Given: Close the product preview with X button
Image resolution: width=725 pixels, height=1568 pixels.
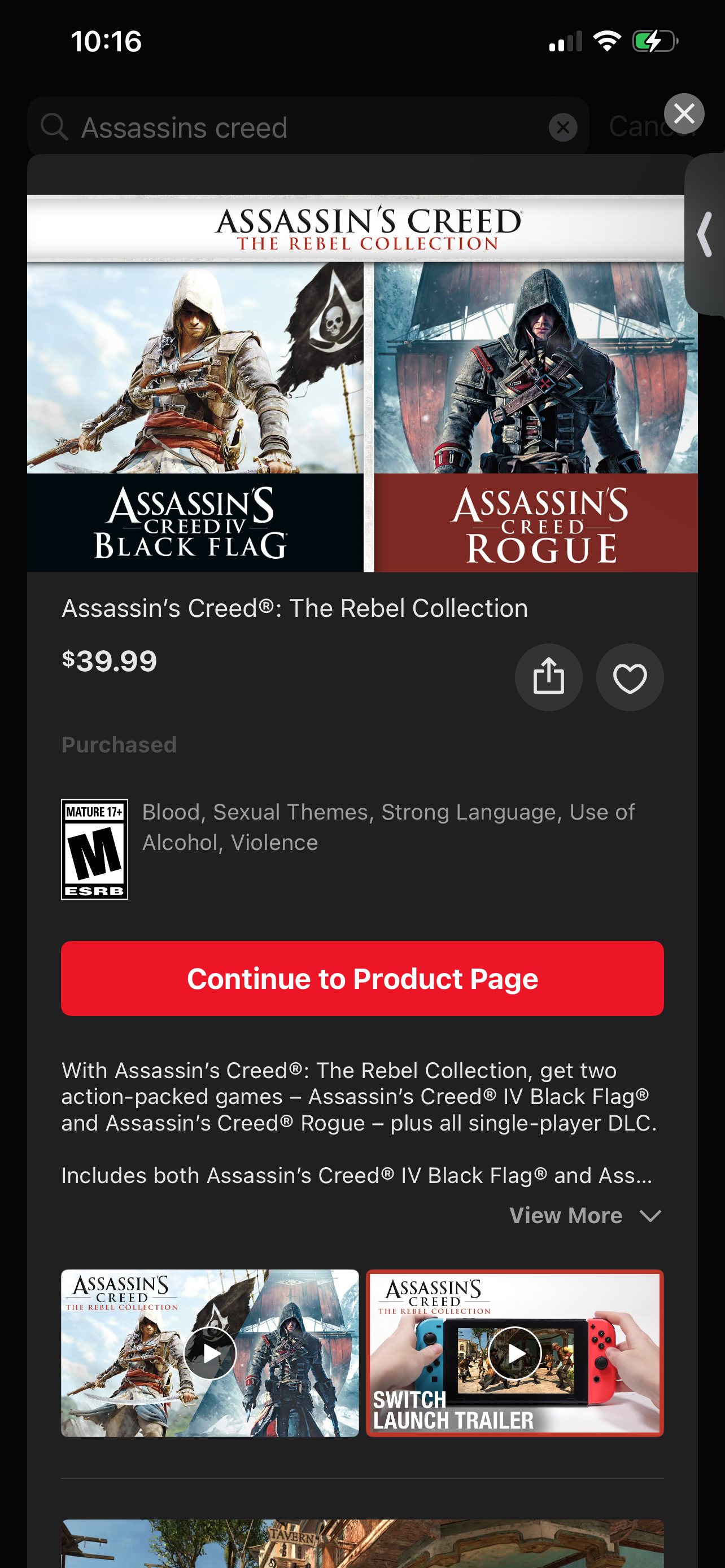Looking at the screenshot, I should (684, 114).
